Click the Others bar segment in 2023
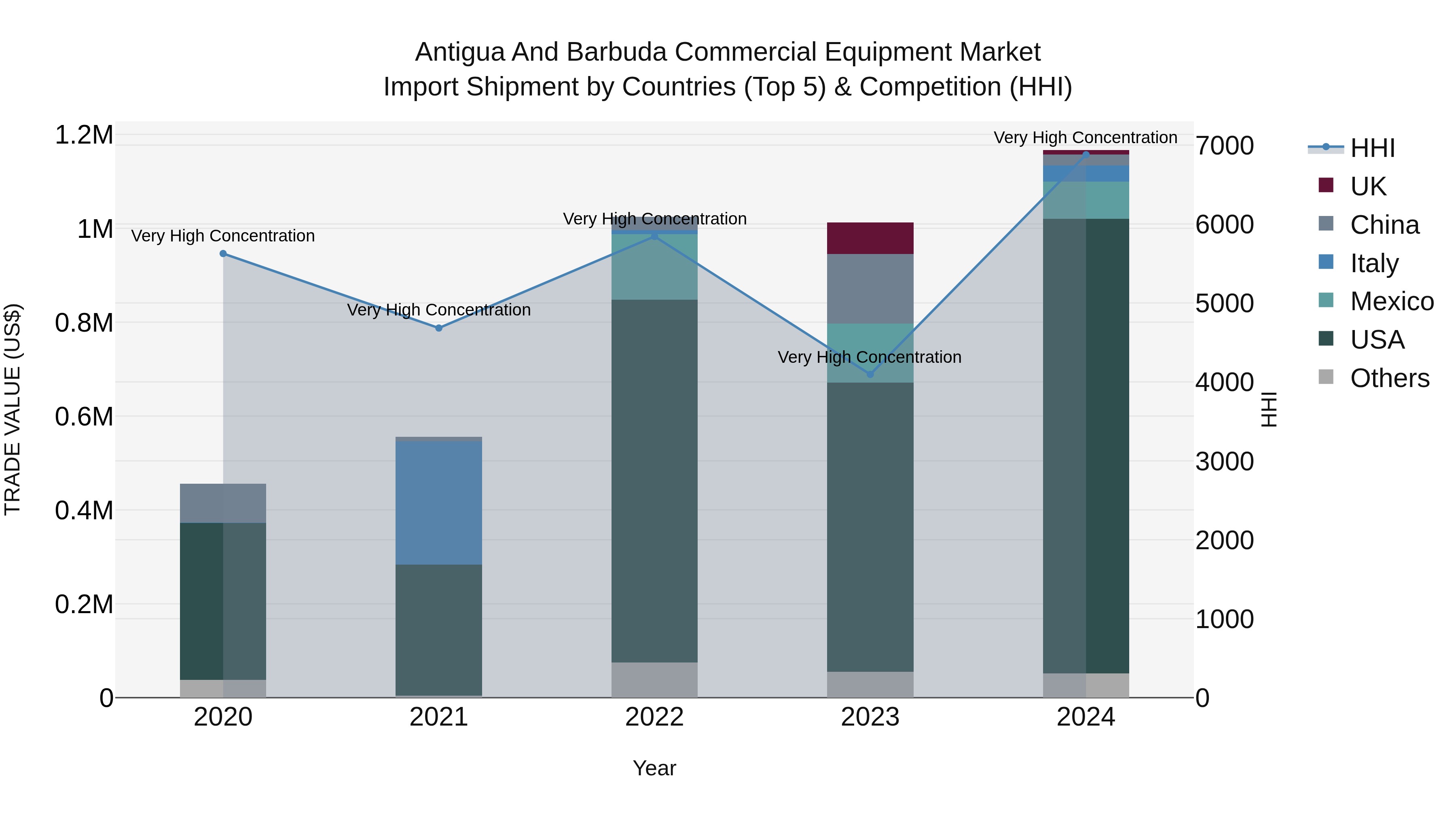The height and width of the screenshot is (819, 1456). coord(870,684)
